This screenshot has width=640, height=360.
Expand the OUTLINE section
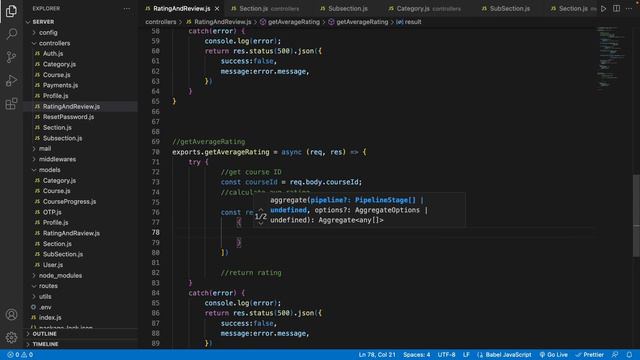pos(80,334)
